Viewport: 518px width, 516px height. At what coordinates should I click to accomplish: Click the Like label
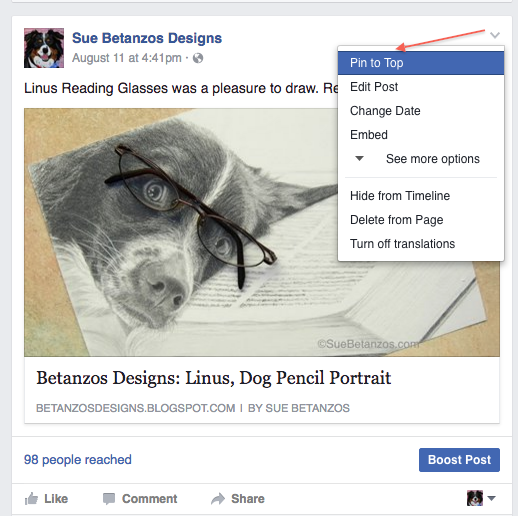pos(56,499)
